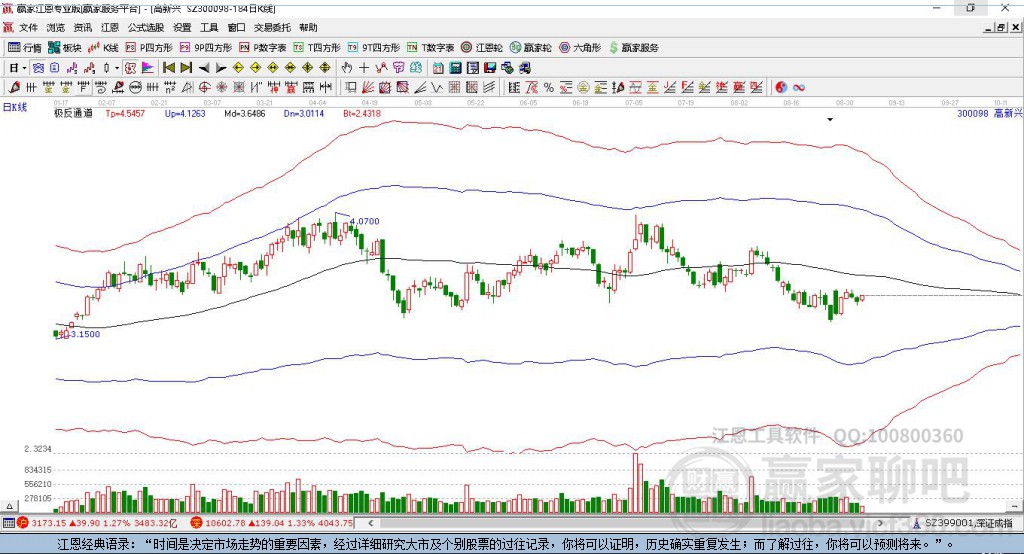Select the zigzag wave line tool
This screenshot has width=1024, height=554.
[x=436, y=87]
